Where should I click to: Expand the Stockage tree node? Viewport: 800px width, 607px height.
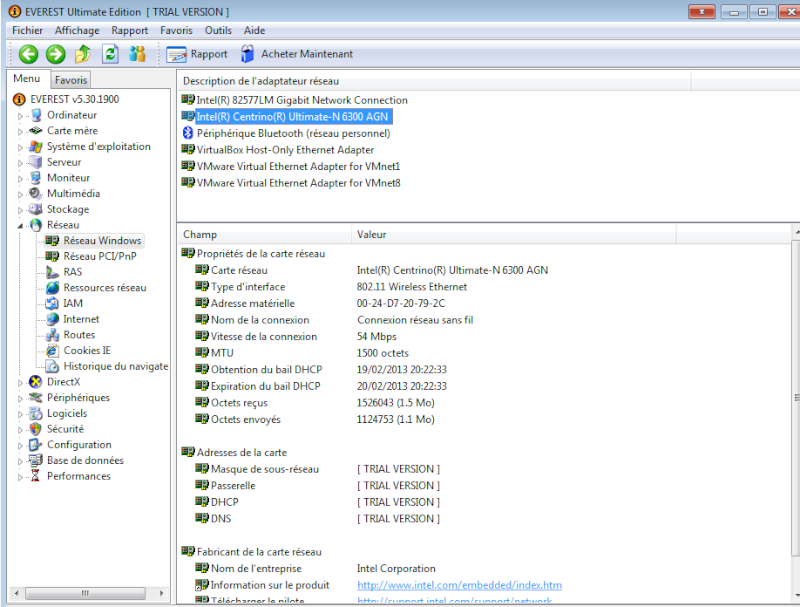(x=20, y=211)
